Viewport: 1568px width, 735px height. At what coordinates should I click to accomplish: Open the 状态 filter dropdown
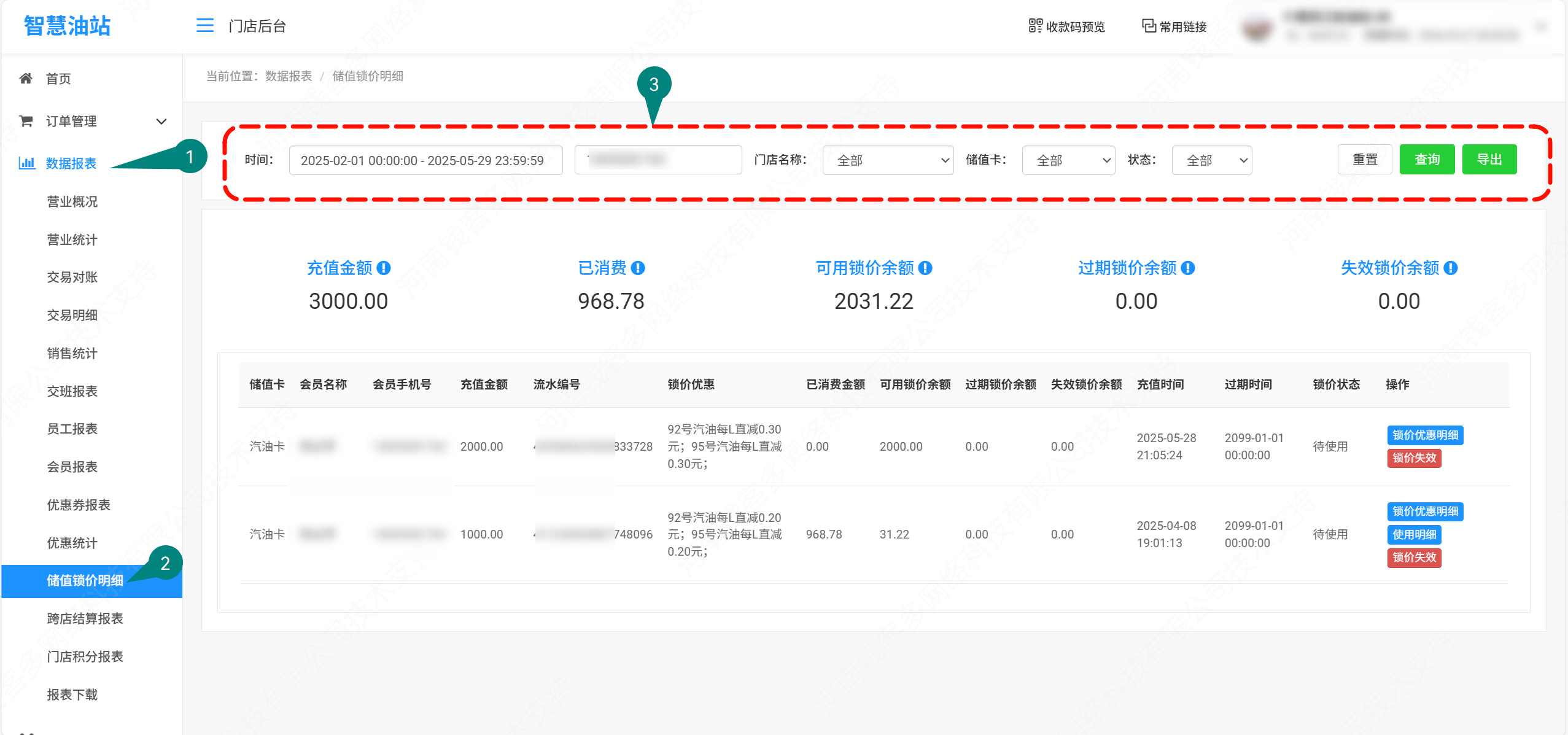(x=1211, y=160)
